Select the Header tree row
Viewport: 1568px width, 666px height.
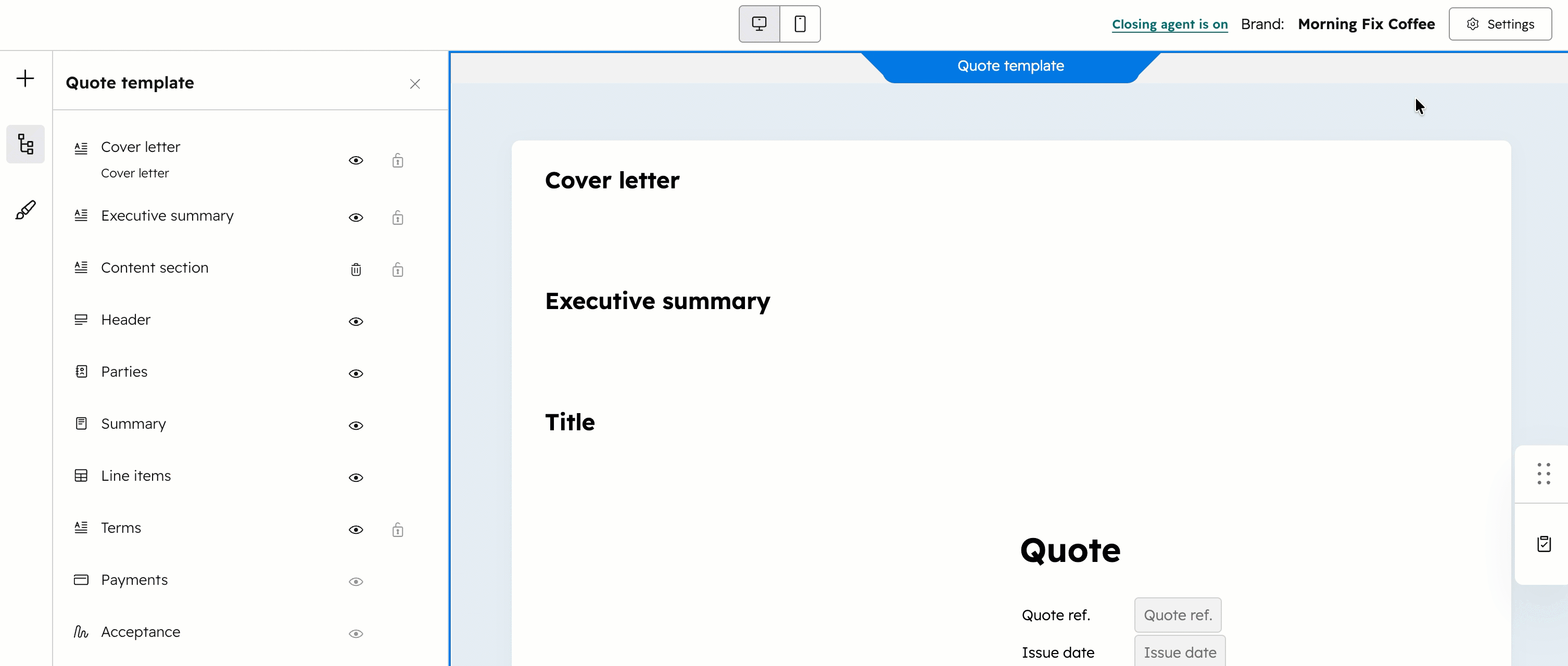click(x=251, y=320)
